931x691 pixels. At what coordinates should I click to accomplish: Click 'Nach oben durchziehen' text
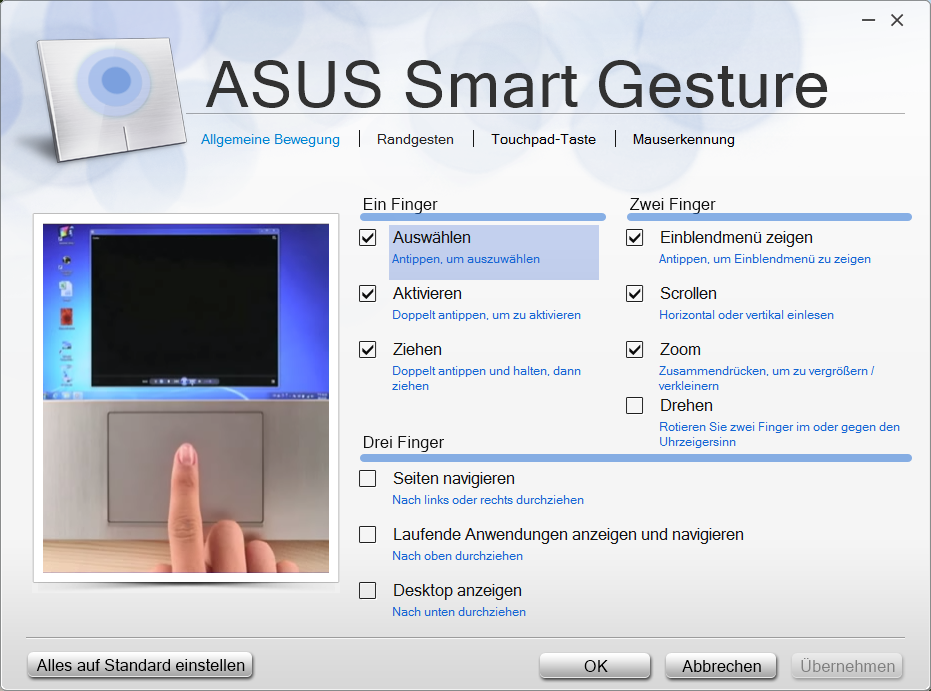coord(458,556)
